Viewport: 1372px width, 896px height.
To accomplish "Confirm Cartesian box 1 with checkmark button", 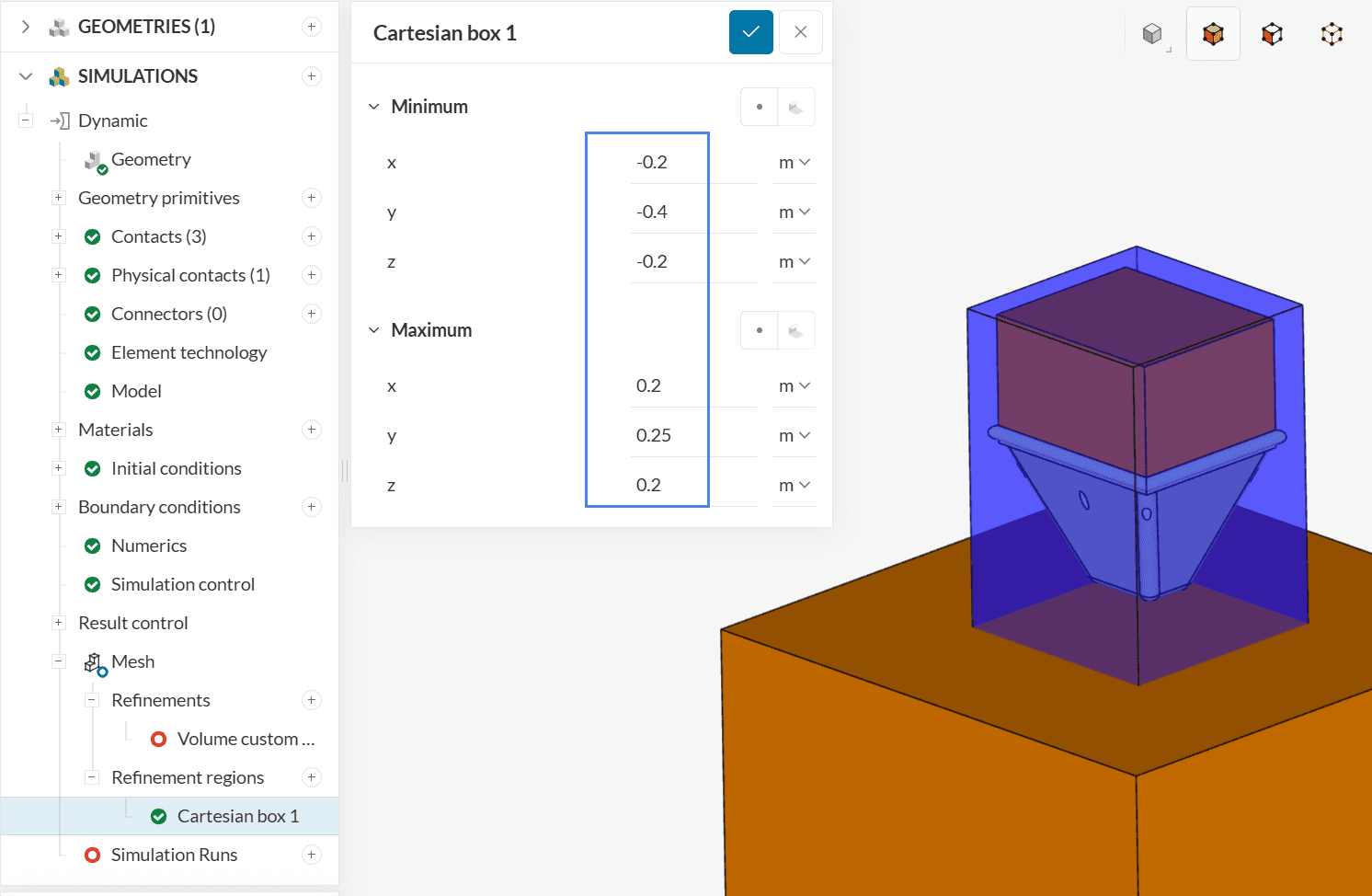I will tap(750, 32).
